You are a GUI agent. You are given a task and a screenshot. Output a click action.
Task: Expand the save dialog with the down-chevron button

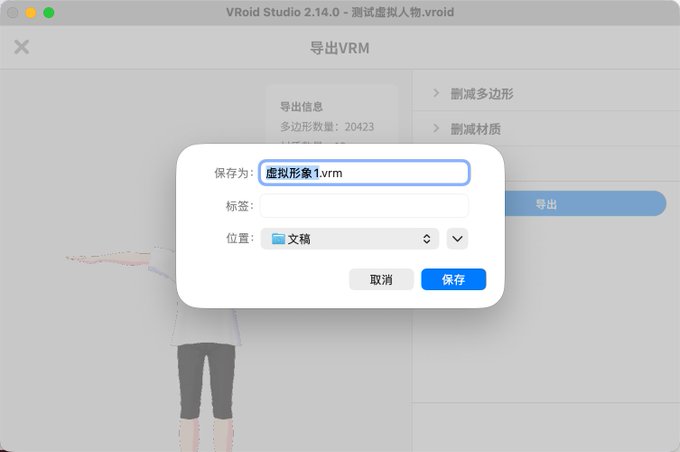pos(457,239)
